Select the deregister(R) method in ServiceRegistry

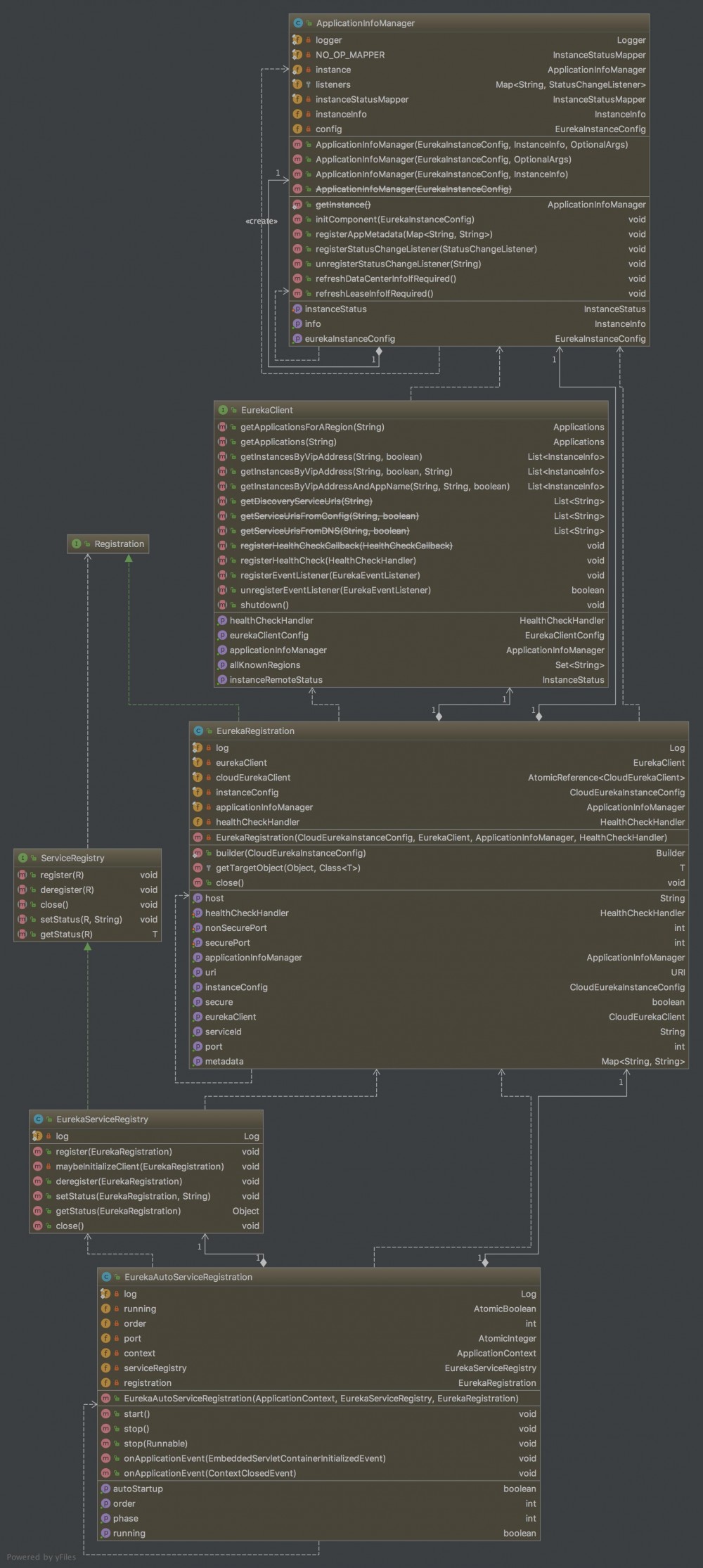click(x=67, y=889)
